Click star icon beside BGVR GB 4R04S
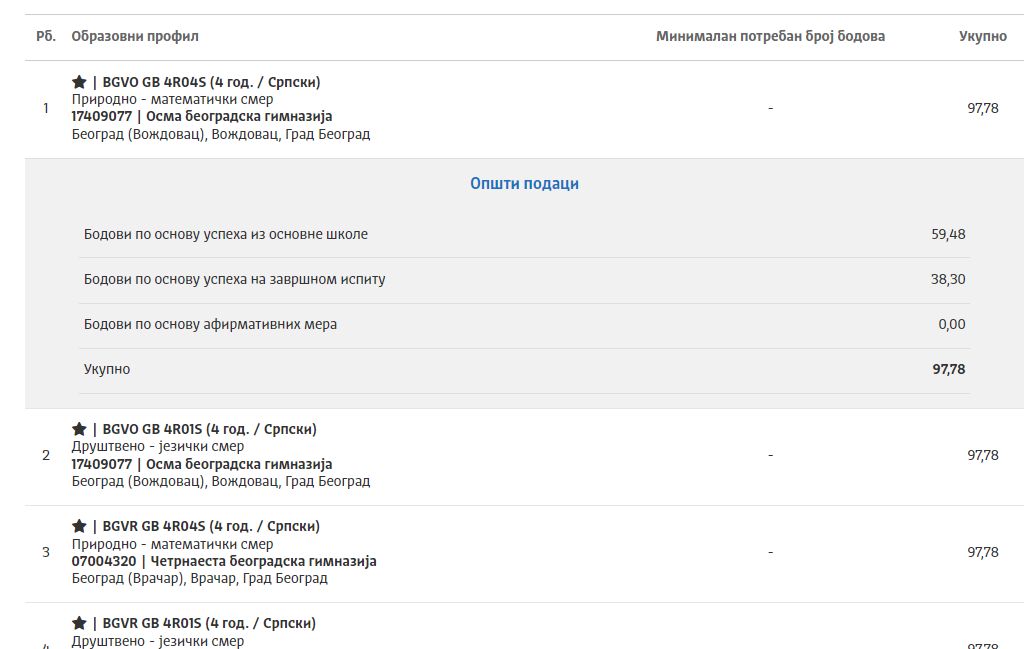The image size is (1034, 649). tap(79, 526)
